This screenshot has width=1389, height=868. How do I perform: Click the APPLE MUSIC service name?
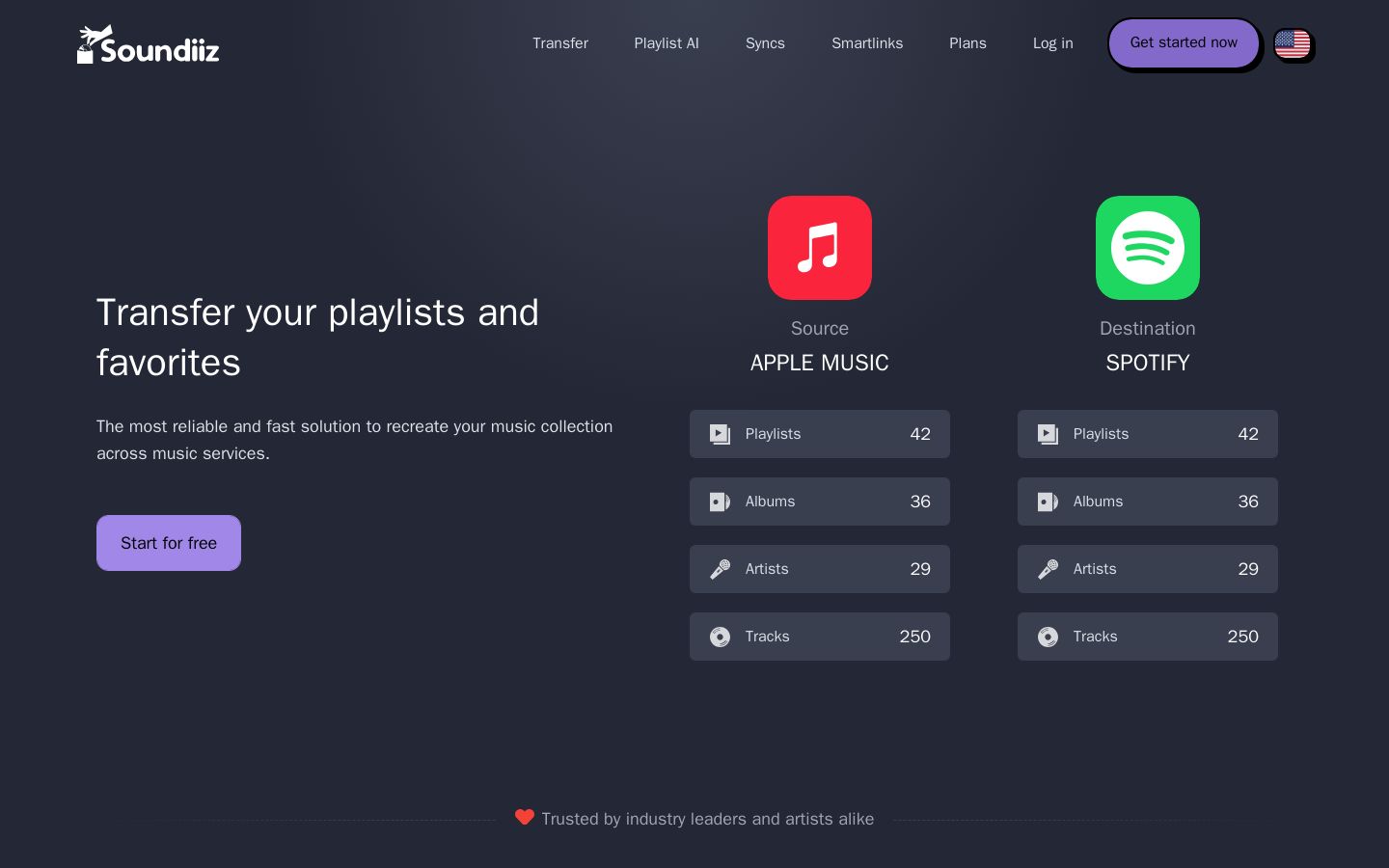pos(820,363)
